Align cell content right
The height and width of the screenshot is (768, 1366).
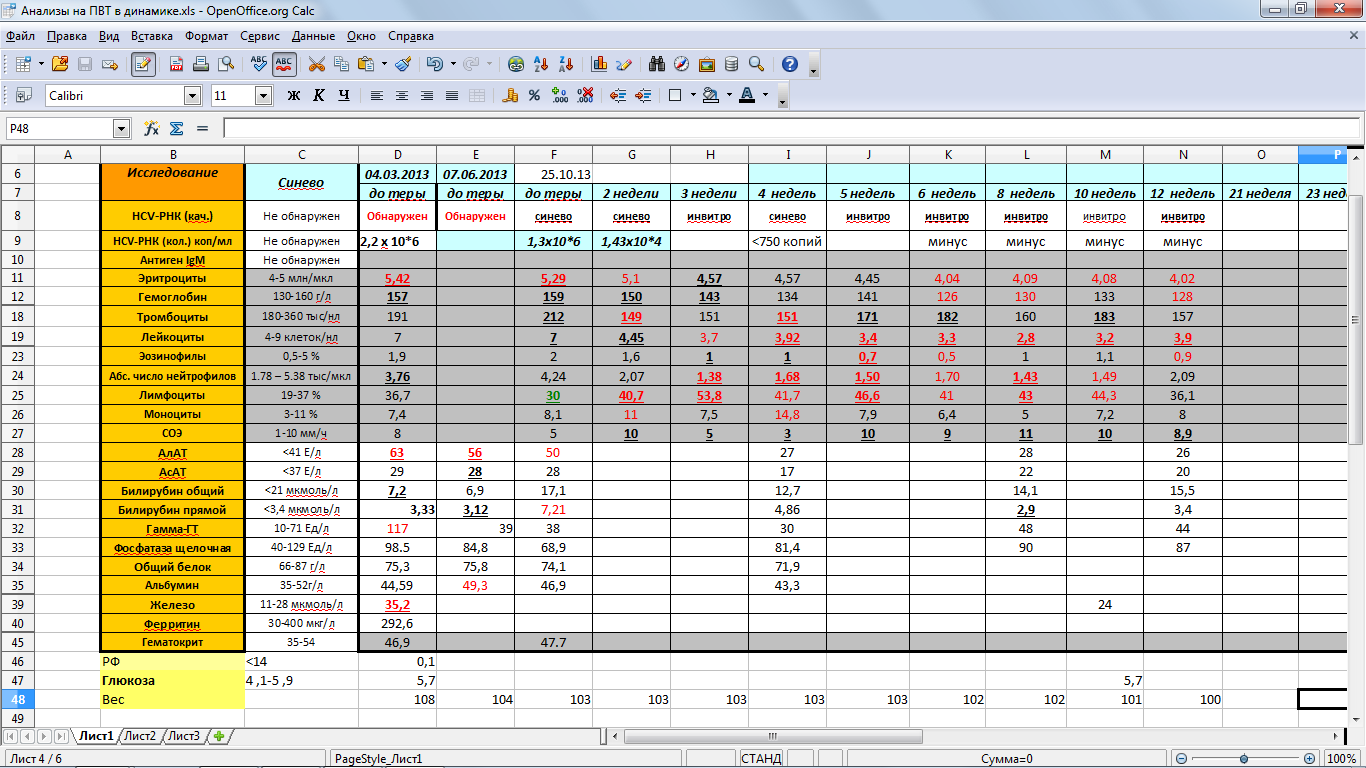coord(427,96)
